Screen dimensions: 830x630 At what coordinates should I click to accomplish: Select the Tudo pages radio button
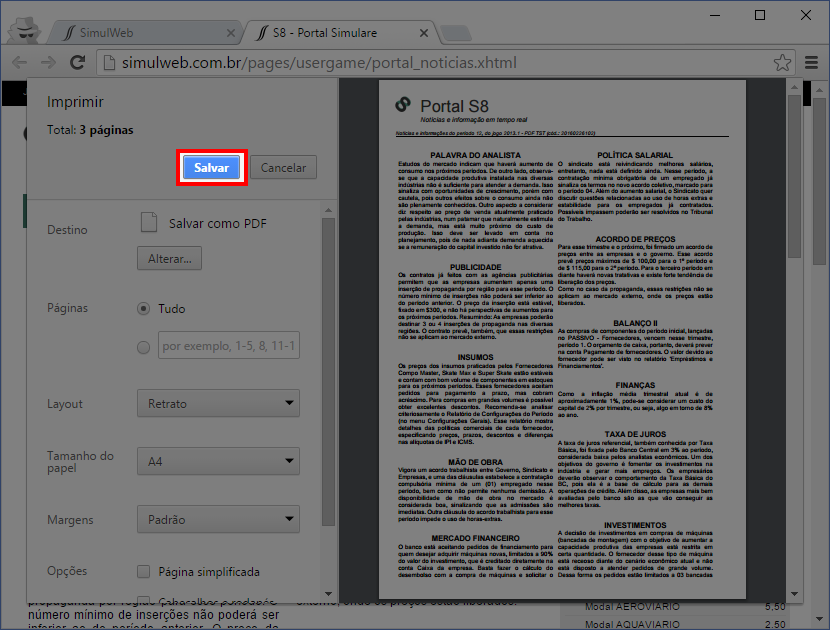coord(143,308)
